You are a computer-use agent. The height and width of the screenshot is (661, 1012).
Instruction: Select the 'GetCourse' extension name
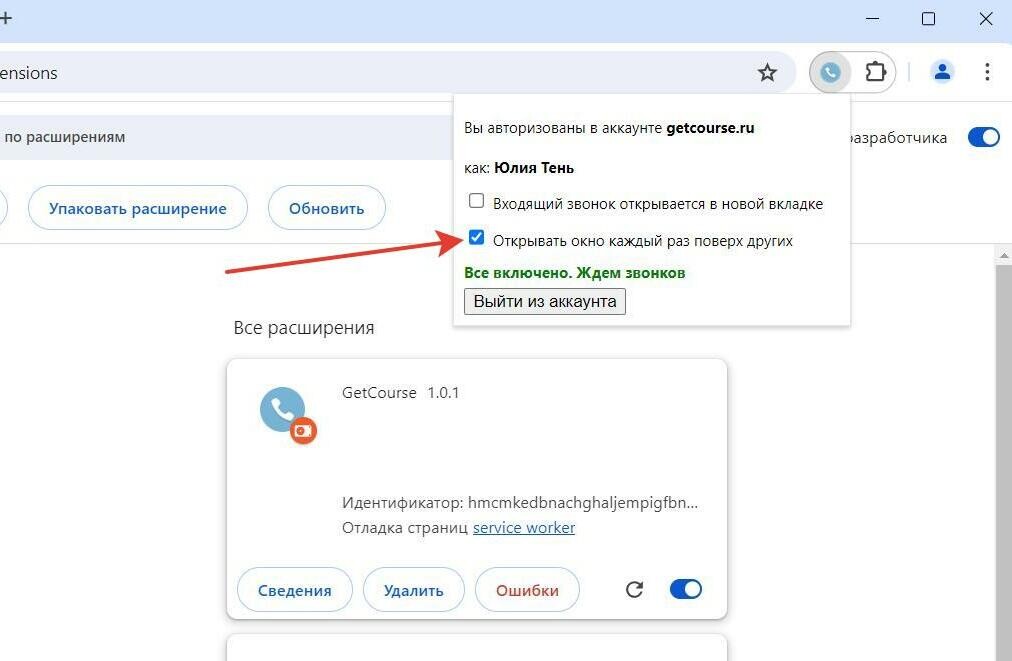coord(379,392)
